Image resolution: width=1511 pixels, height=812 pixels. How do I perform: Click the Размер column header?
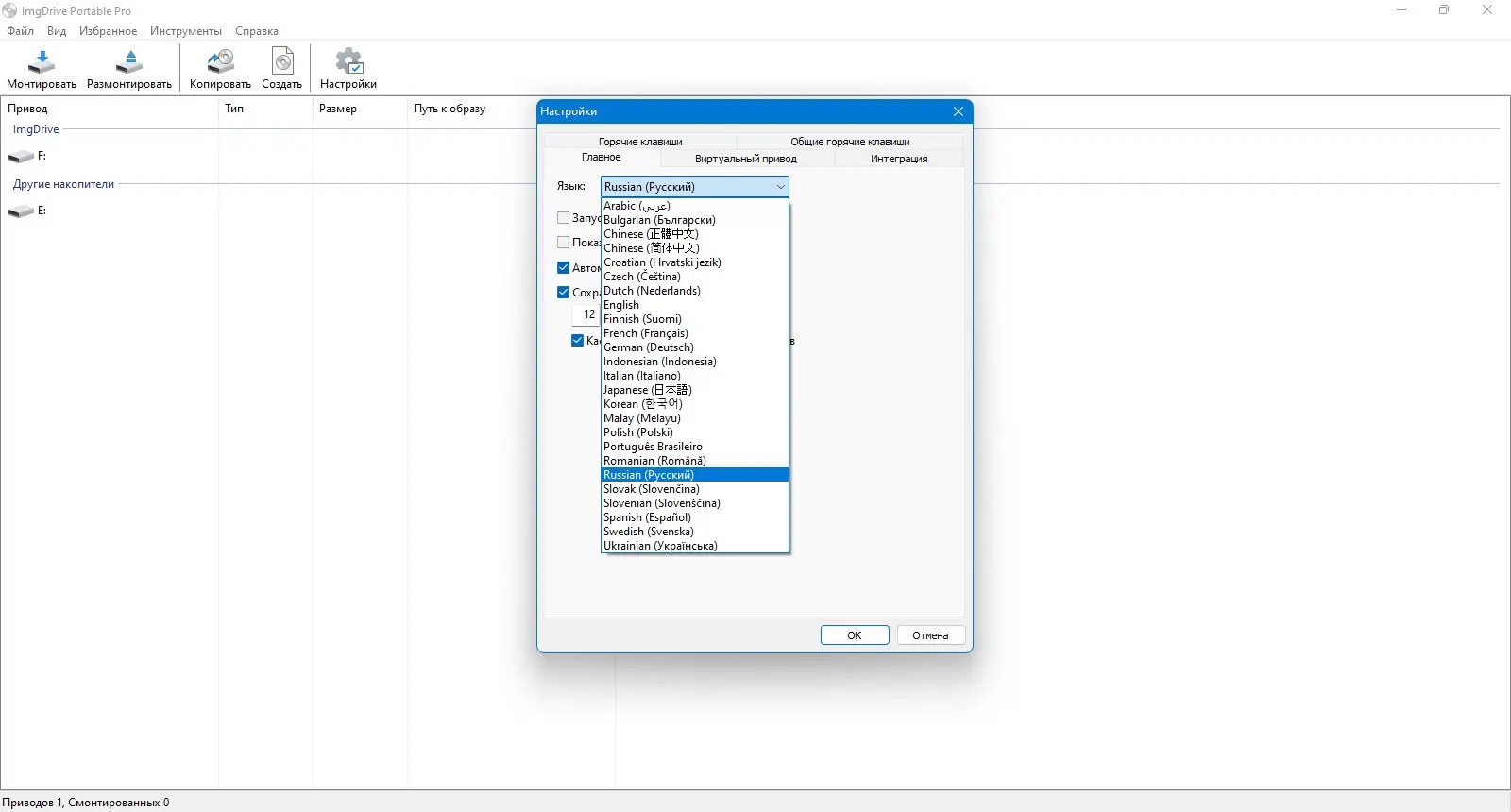(360, 109)
